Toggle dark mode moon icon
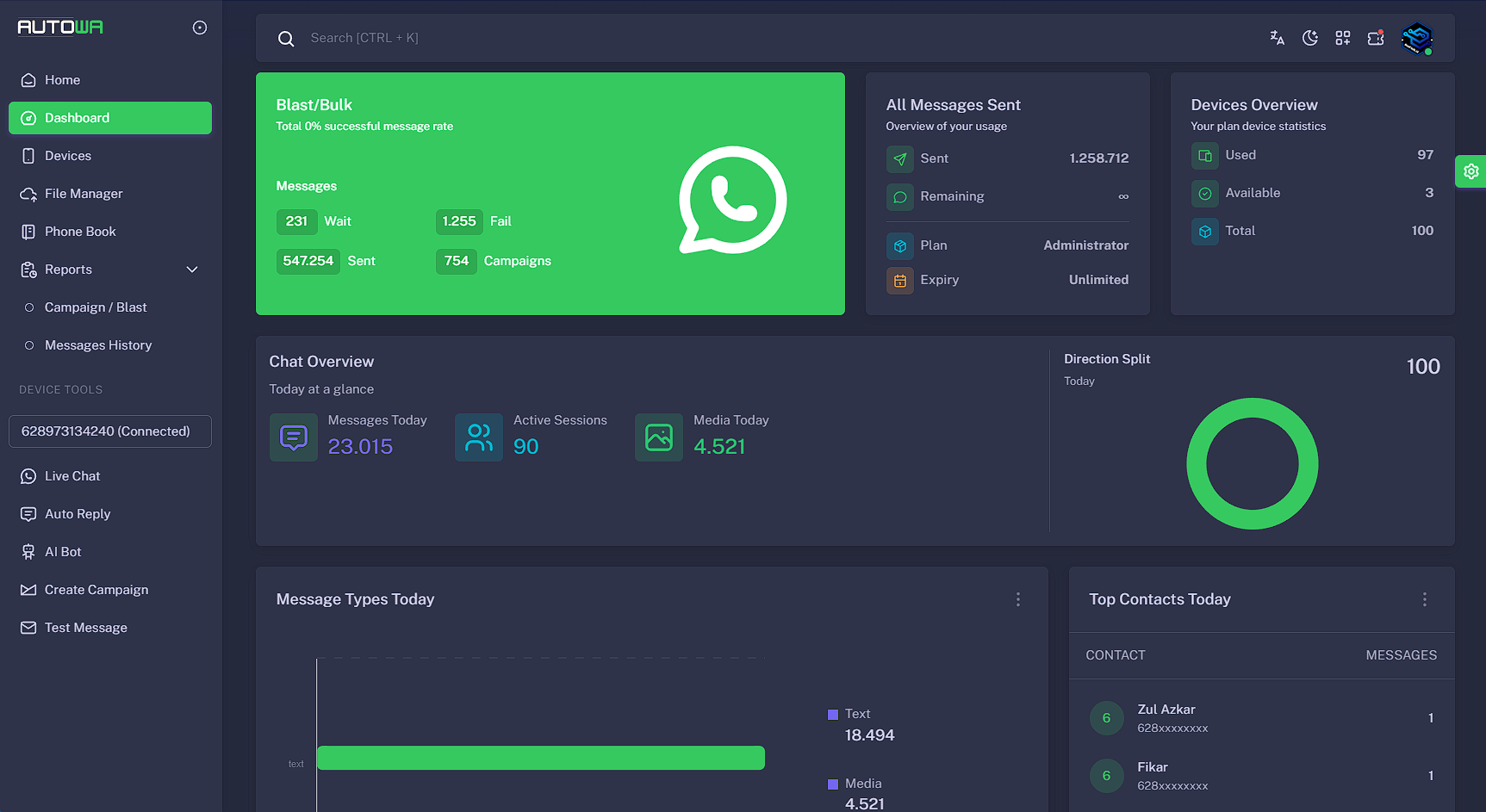 (1309, 38)
